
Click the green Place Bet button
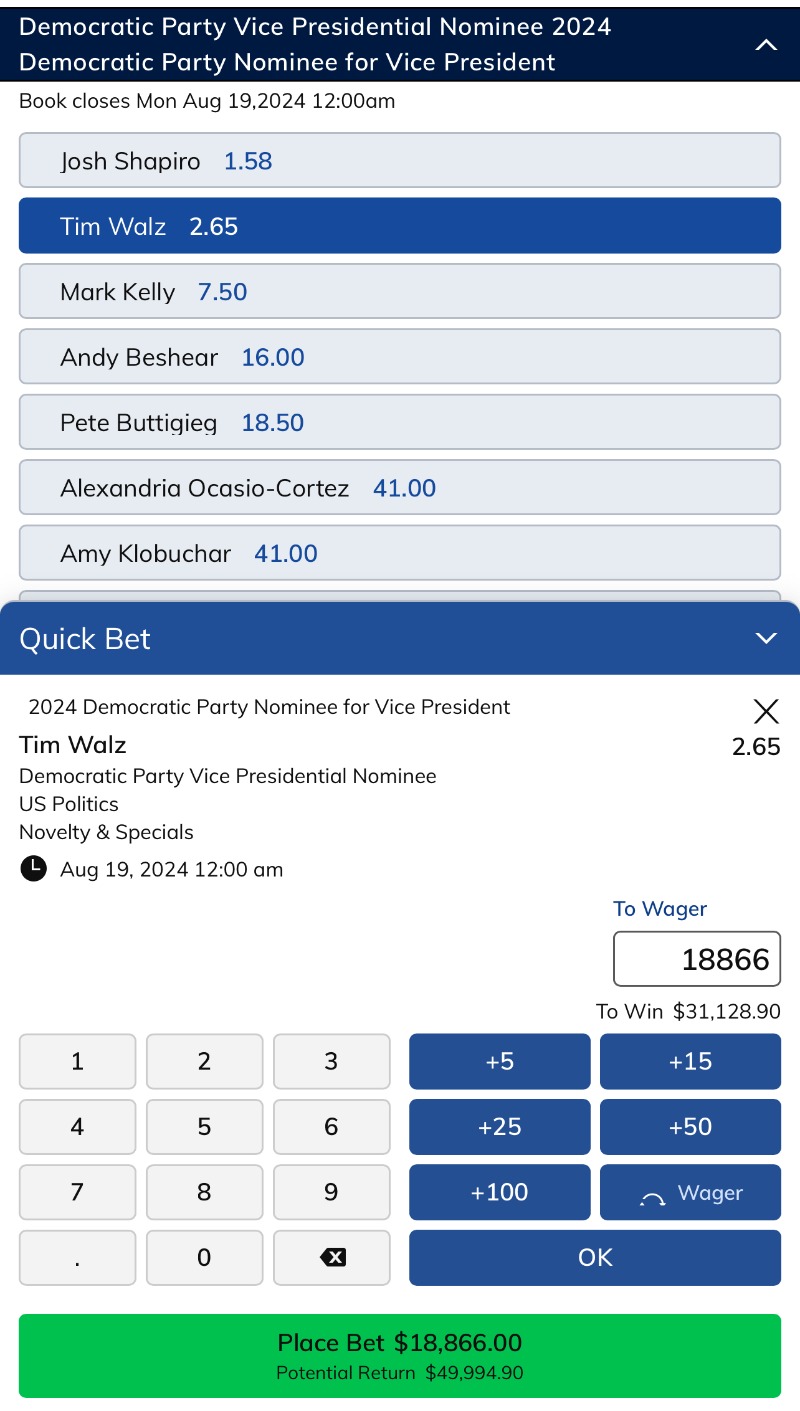pyautogui.click(x=399, y=1355)
